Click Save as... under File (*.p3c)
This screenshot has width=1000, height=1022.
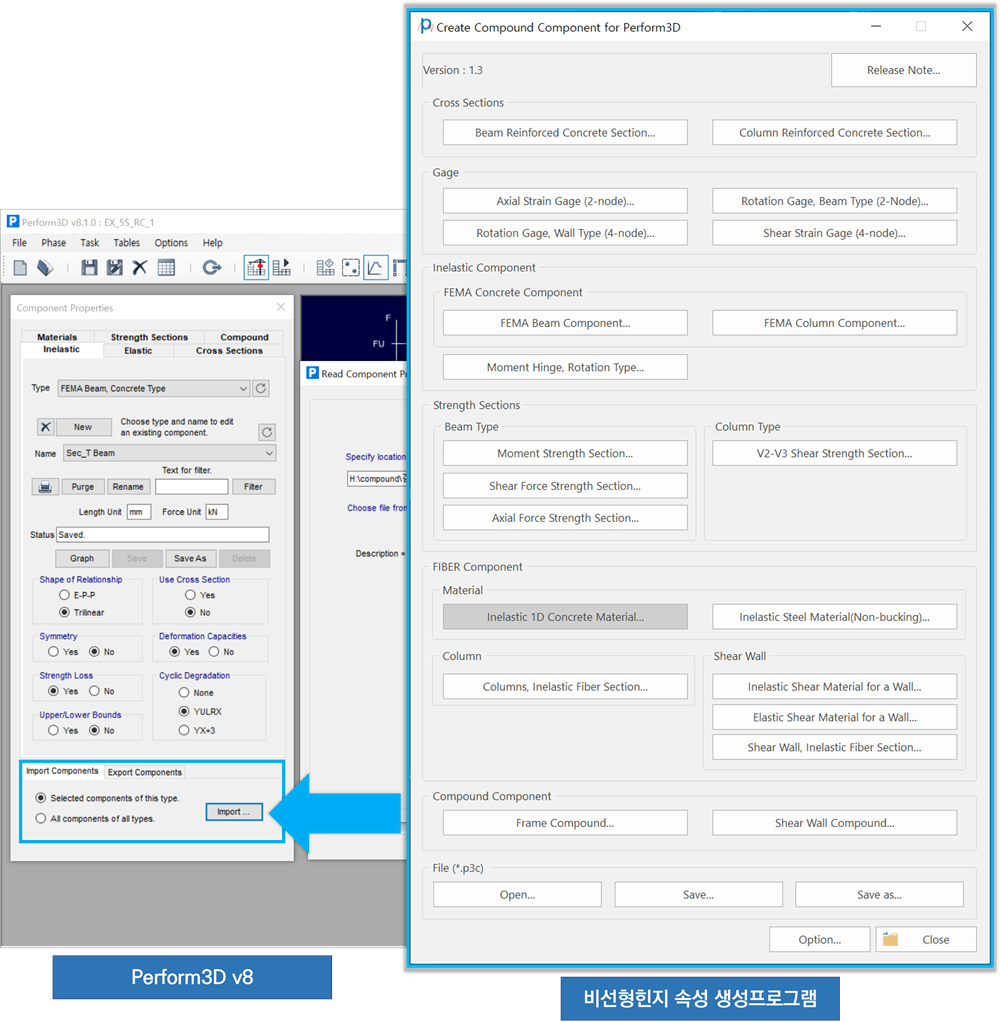[879, 894]
